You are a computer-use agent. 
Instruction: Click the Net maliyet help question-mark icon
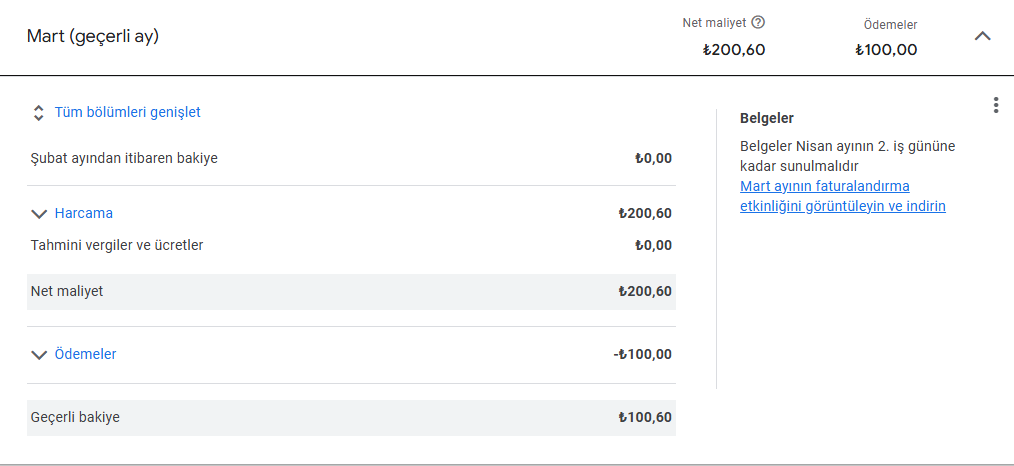click(x=759, y=23)
